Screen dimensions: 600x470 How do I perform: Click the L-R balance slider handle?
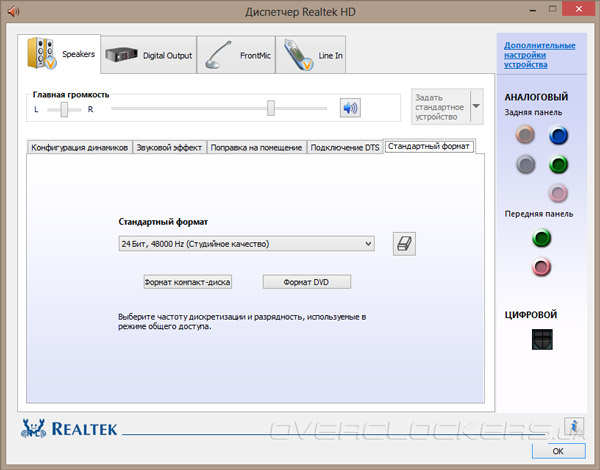[64, 109]
